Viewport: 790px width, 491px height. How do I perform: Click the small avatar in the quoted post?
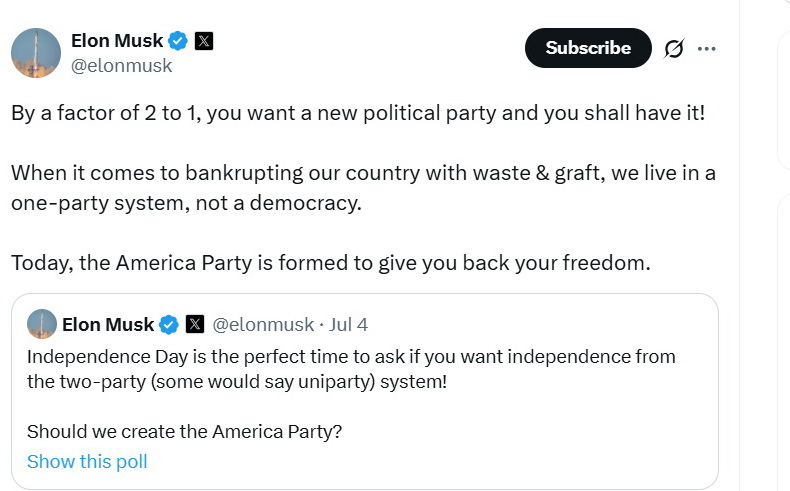tap(42, 324)
